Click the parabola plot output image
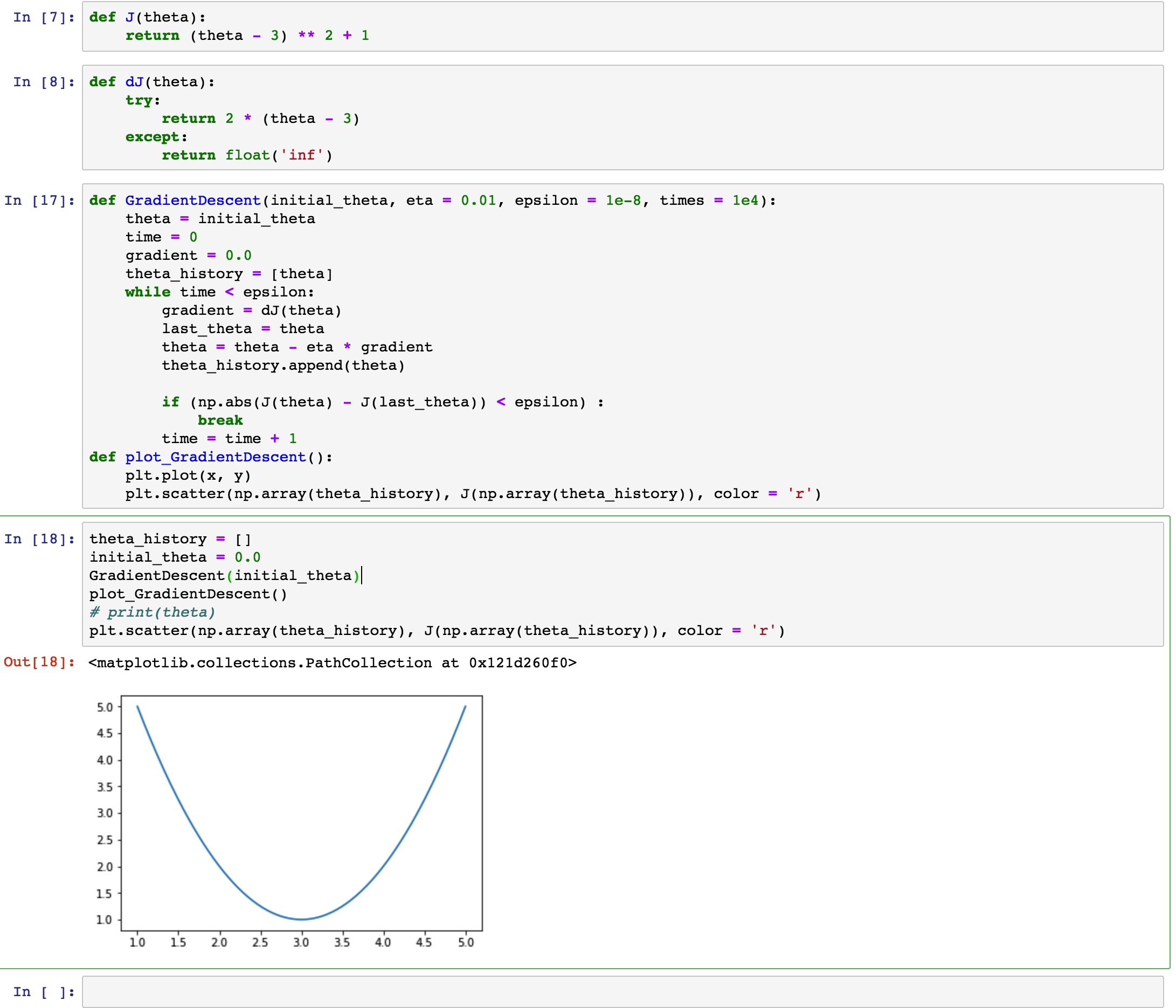The width and height of the screenshot is (1176, 1008). click(289, 822)
